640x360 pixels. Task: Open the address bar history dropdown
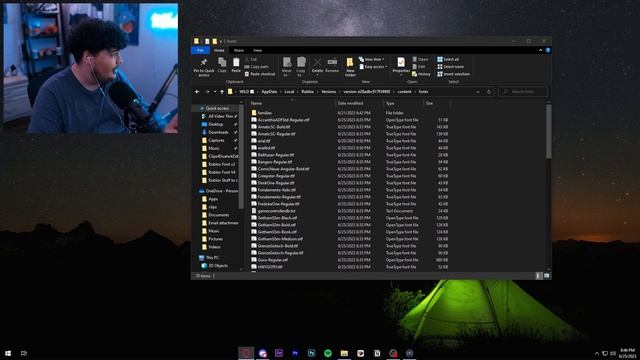(x=478, y=92)
